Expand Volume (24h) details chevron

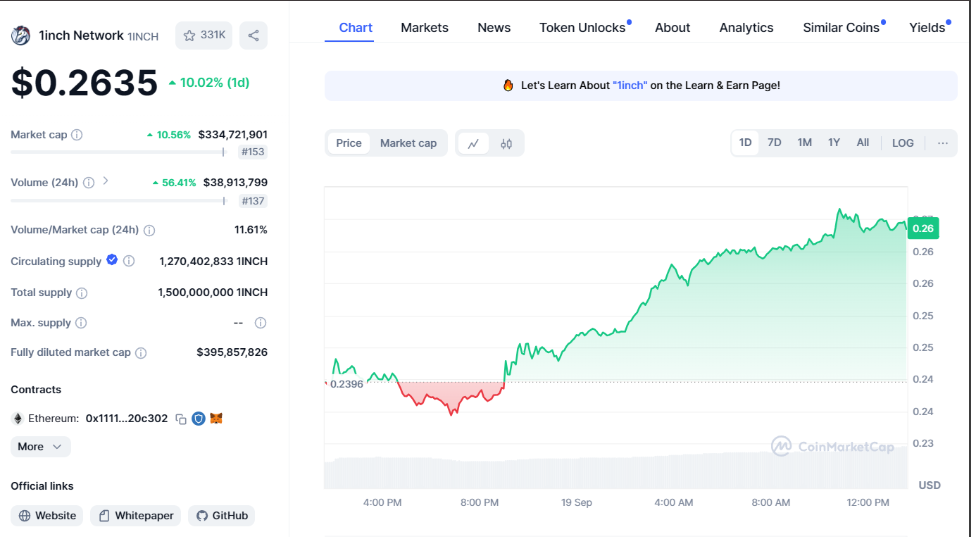coord(105,181)
